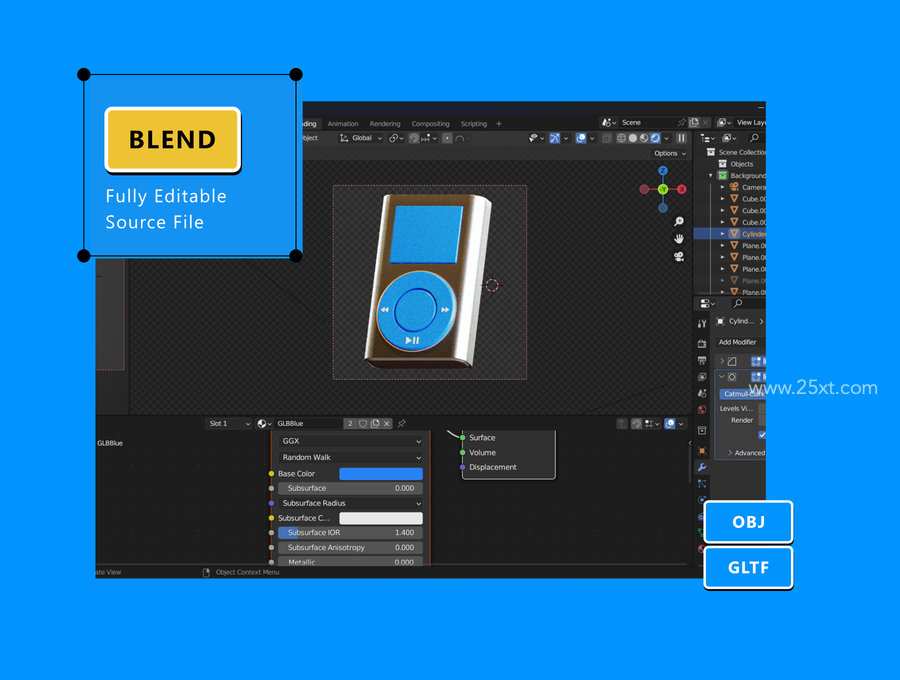Click the fake user shield icon for GLBBlue

(x=363, y=423)
